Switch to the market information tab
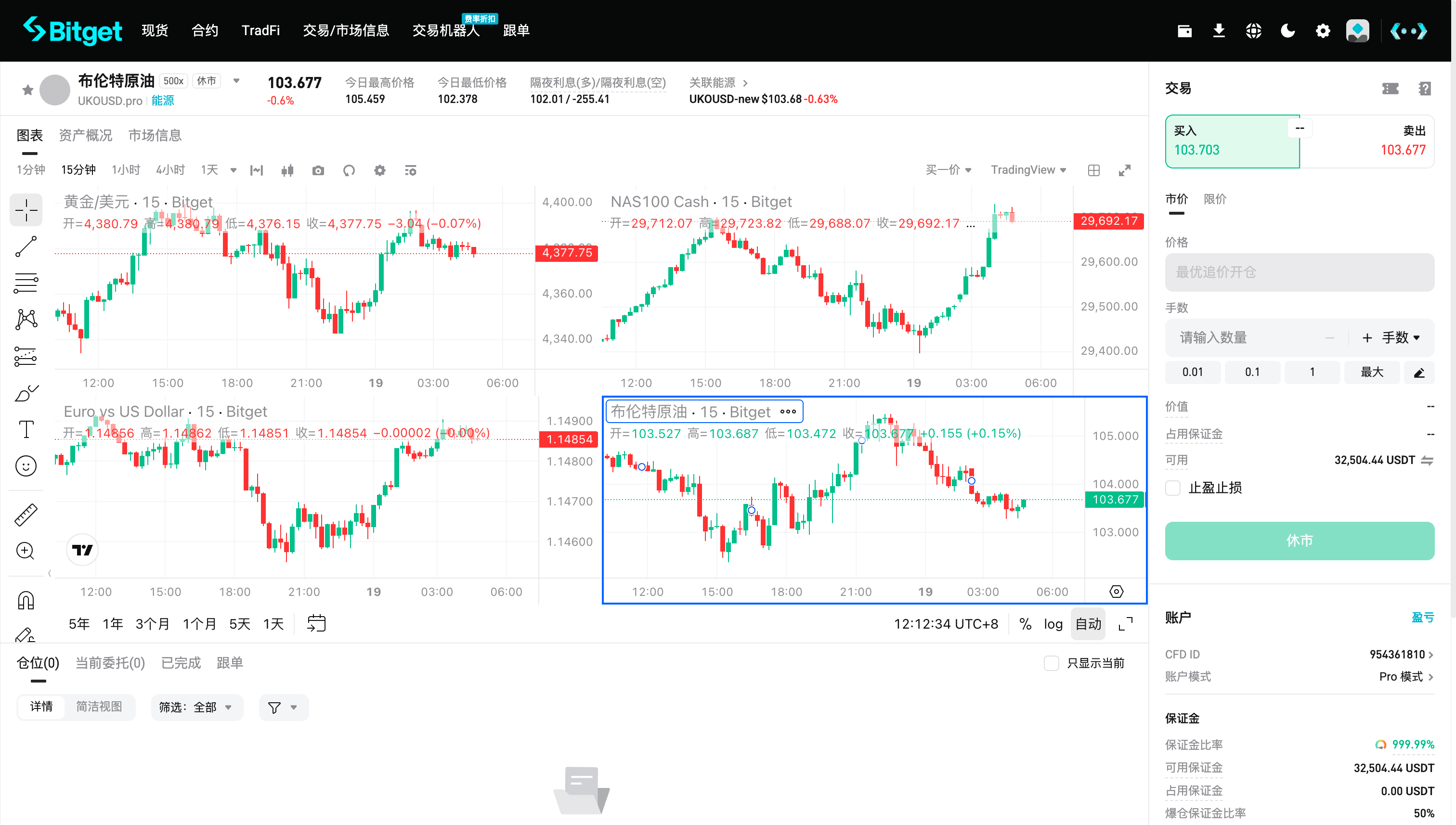 tap(155, 135)
